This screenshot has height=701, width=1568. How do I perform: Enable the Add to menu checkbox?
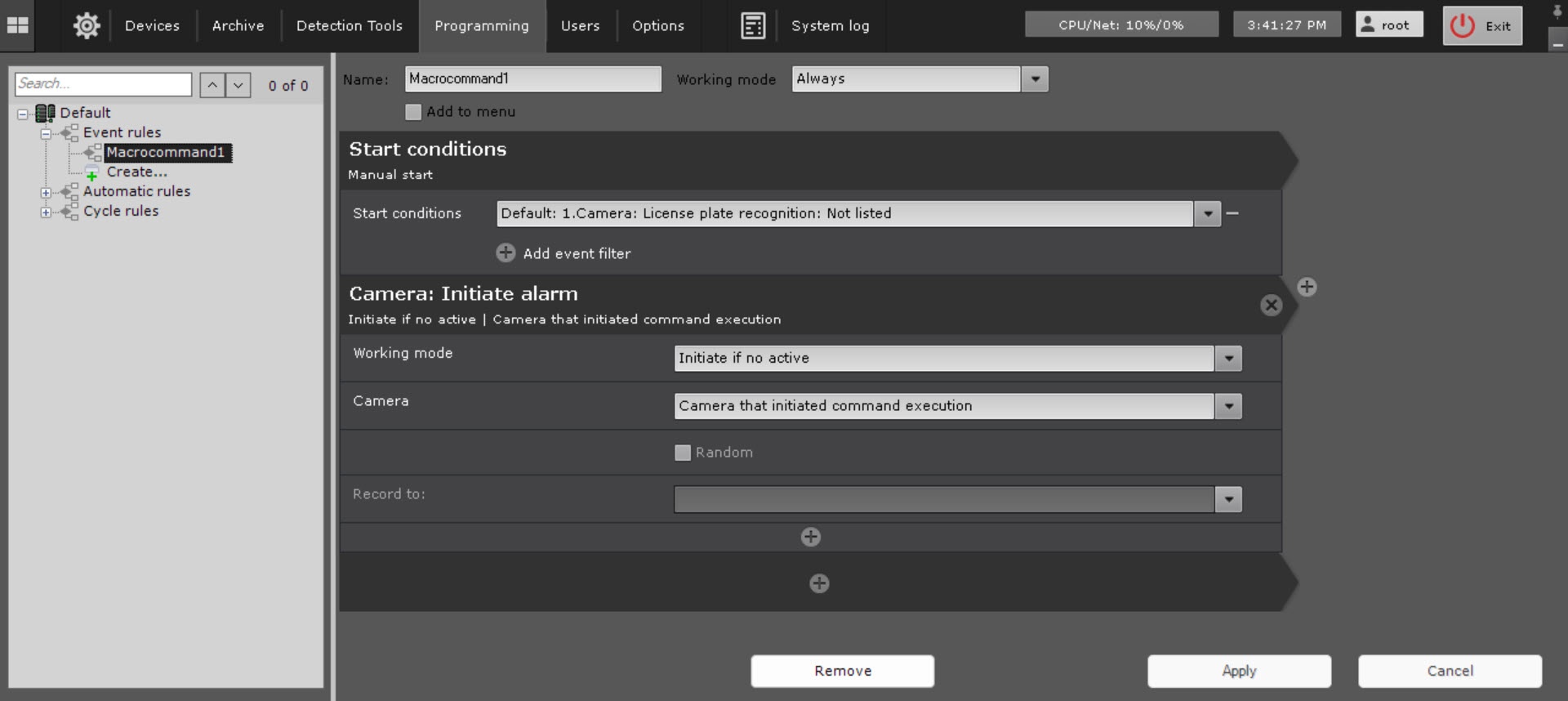[413, 112]
